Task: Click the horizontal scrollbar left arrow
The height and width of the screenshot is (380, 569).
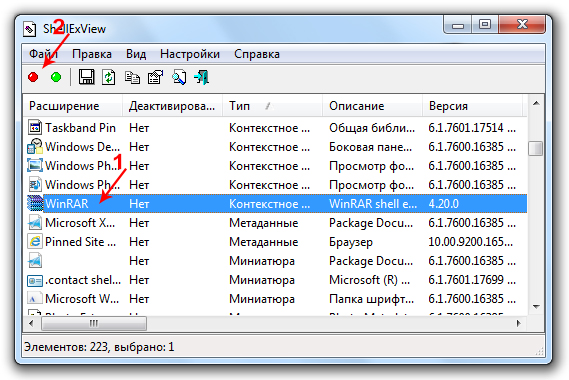Action: (x=32, y=323)
